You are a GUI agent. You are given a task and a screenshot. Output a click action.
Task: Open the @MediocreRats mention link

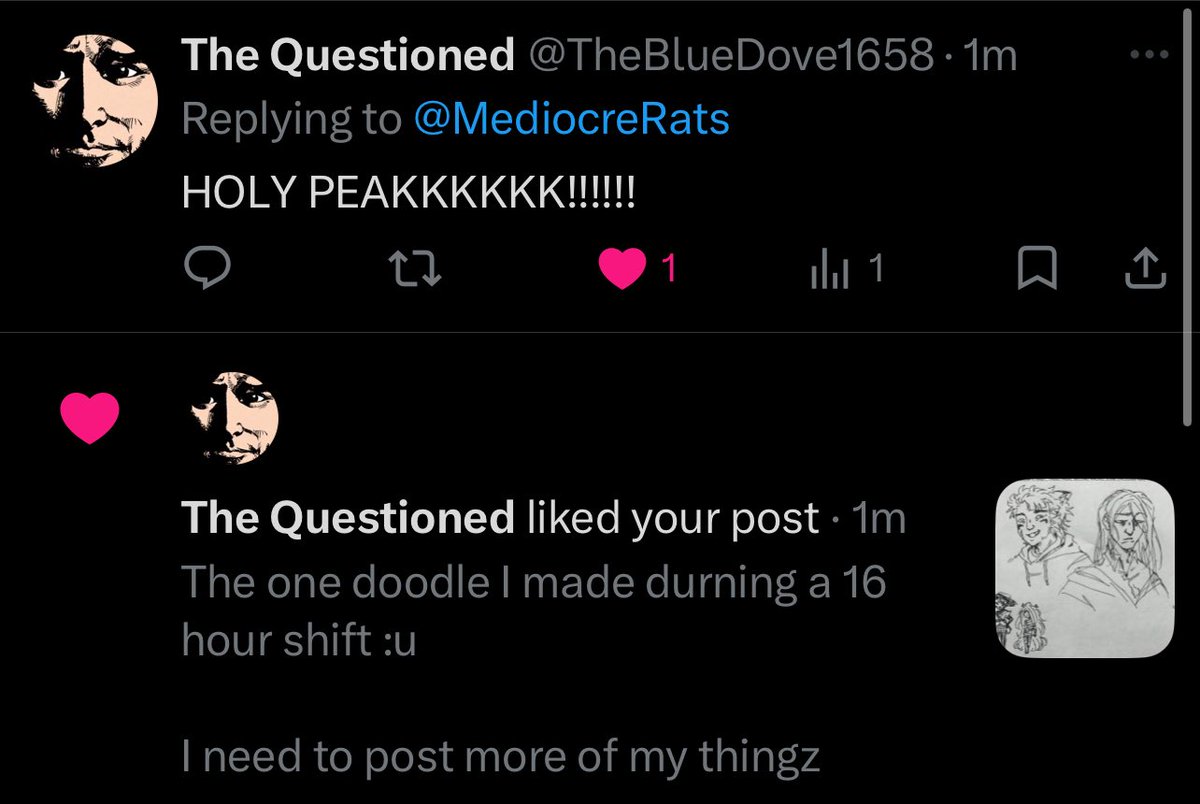572,119
